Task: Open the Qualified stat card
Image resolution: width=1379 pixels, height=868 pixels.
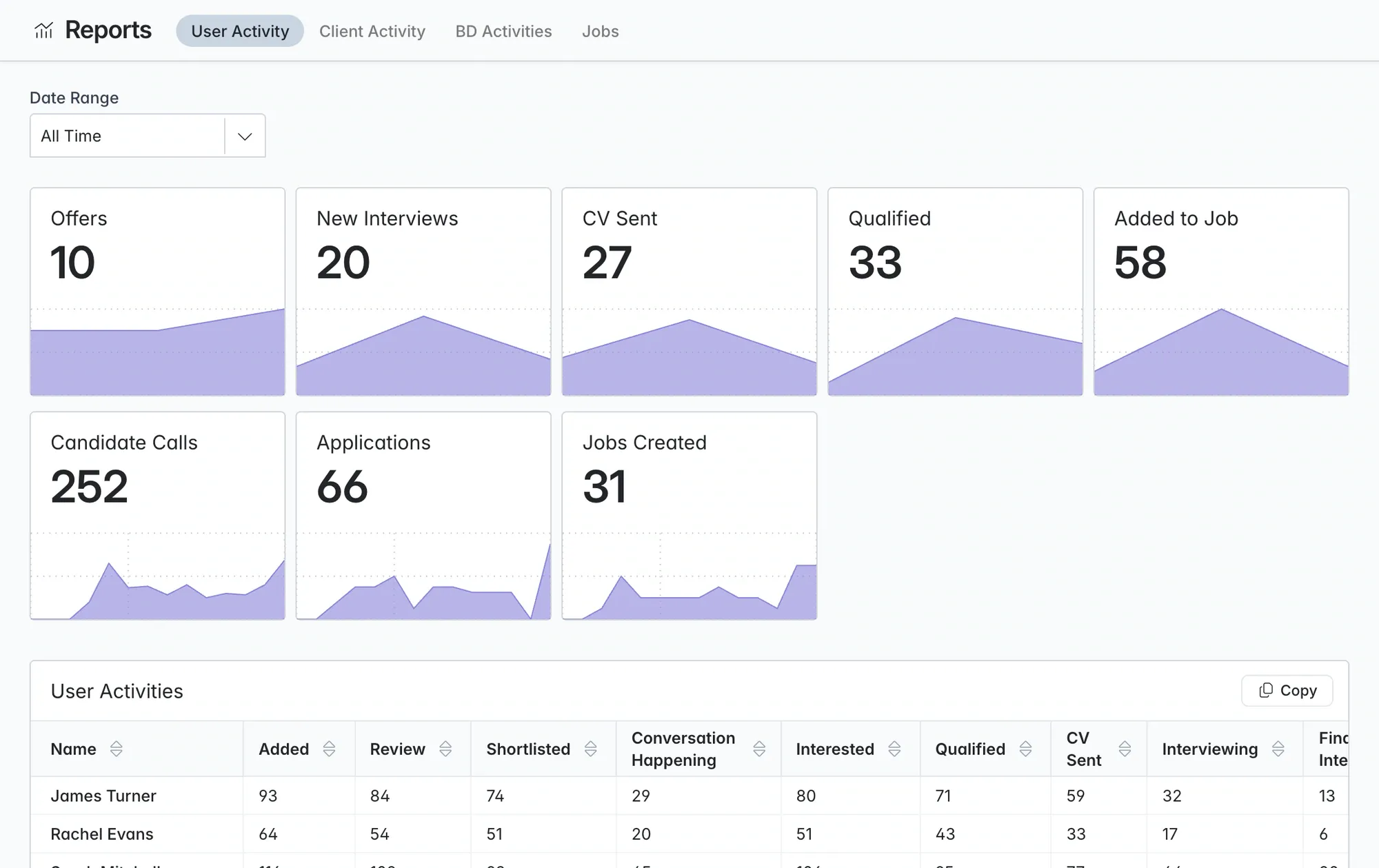Action: (x=955, y=292)
